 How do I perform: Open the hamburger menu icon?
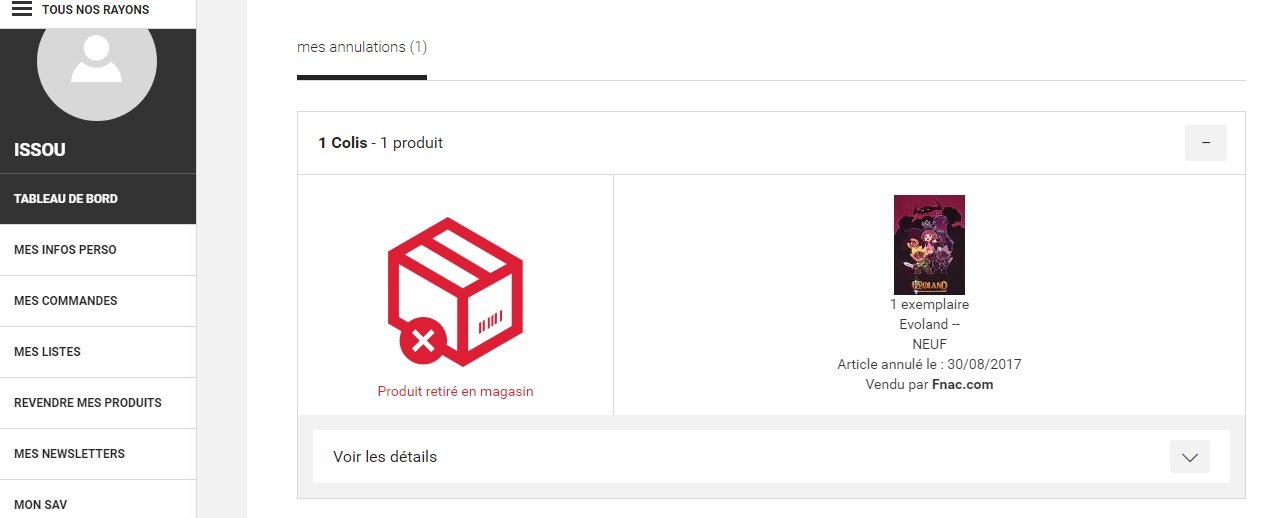(x=22, y=9)
